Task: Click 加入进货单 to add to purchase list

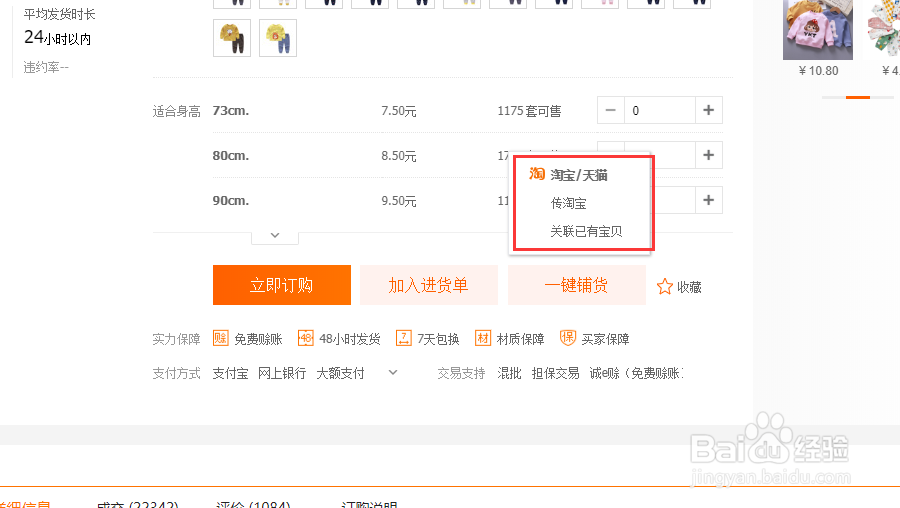Action: click(x=429, y=285)
